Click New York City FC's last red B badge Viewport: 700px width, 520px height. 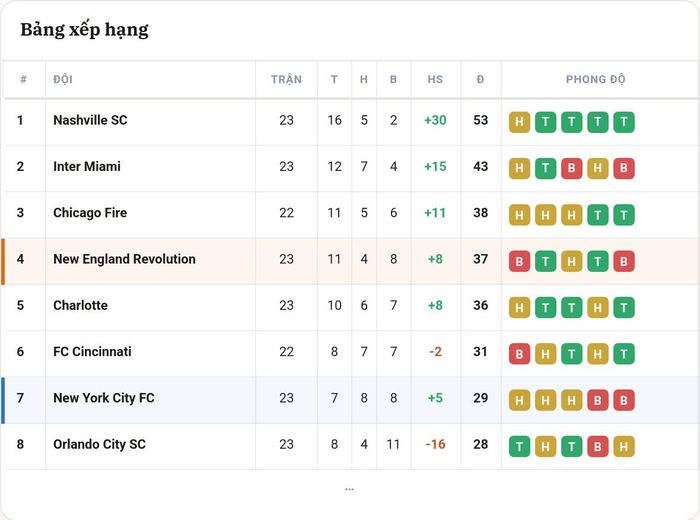tap(624, 400)
